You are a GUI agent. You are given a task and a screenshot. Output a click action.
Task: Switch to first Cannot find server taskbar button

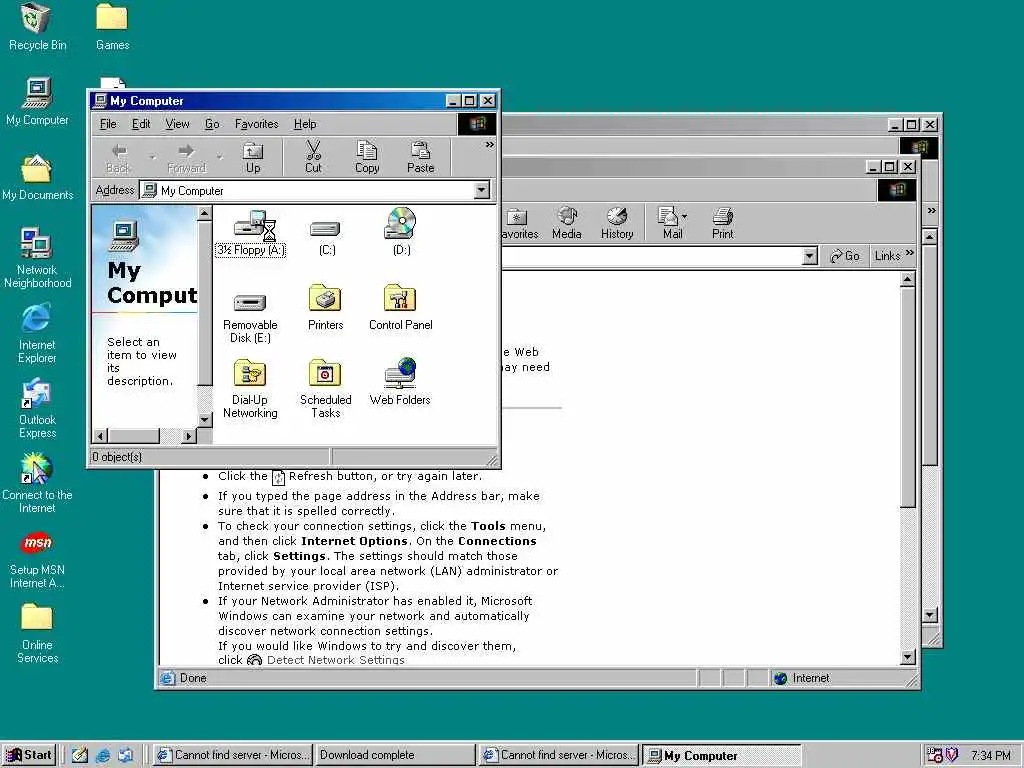[x=233, y=755]
